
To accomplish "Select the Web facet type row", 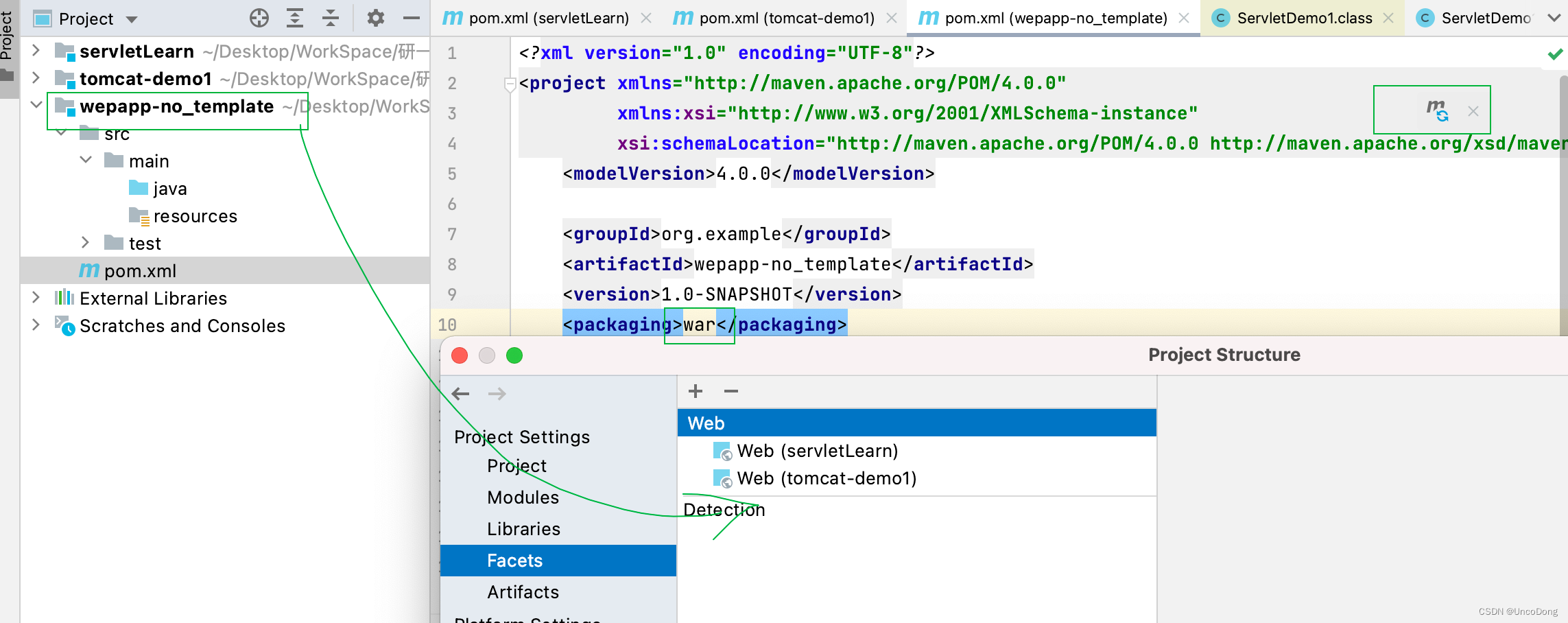I will pyautogui.click(x=917, y=423).
